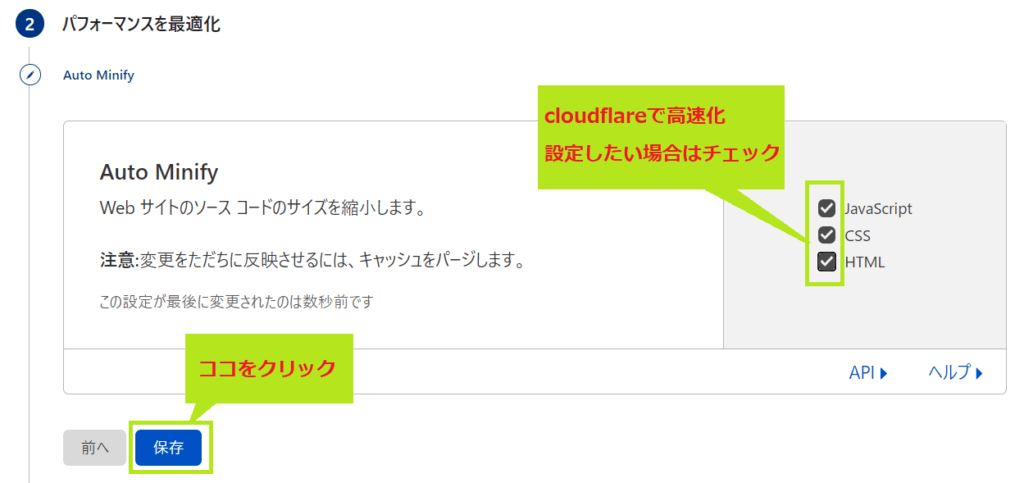Click the JavaScript checkbox label text

click(878, 209)
